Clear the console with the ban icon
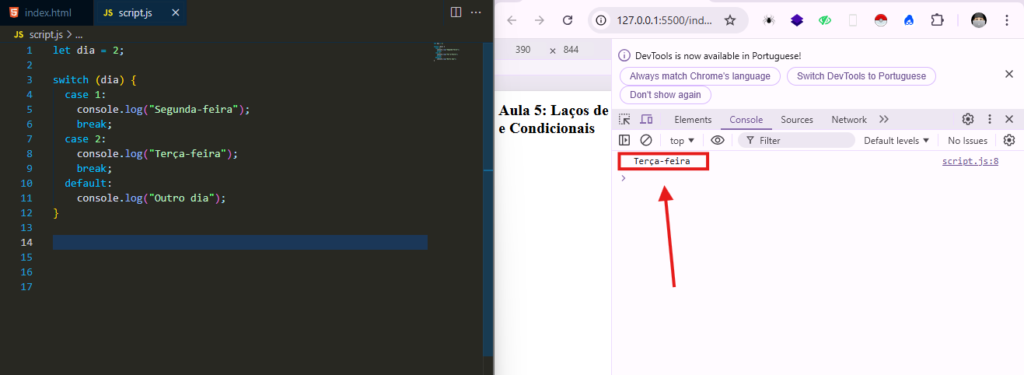The width and height of the screenshot is (1024, 375). (646, 140)
